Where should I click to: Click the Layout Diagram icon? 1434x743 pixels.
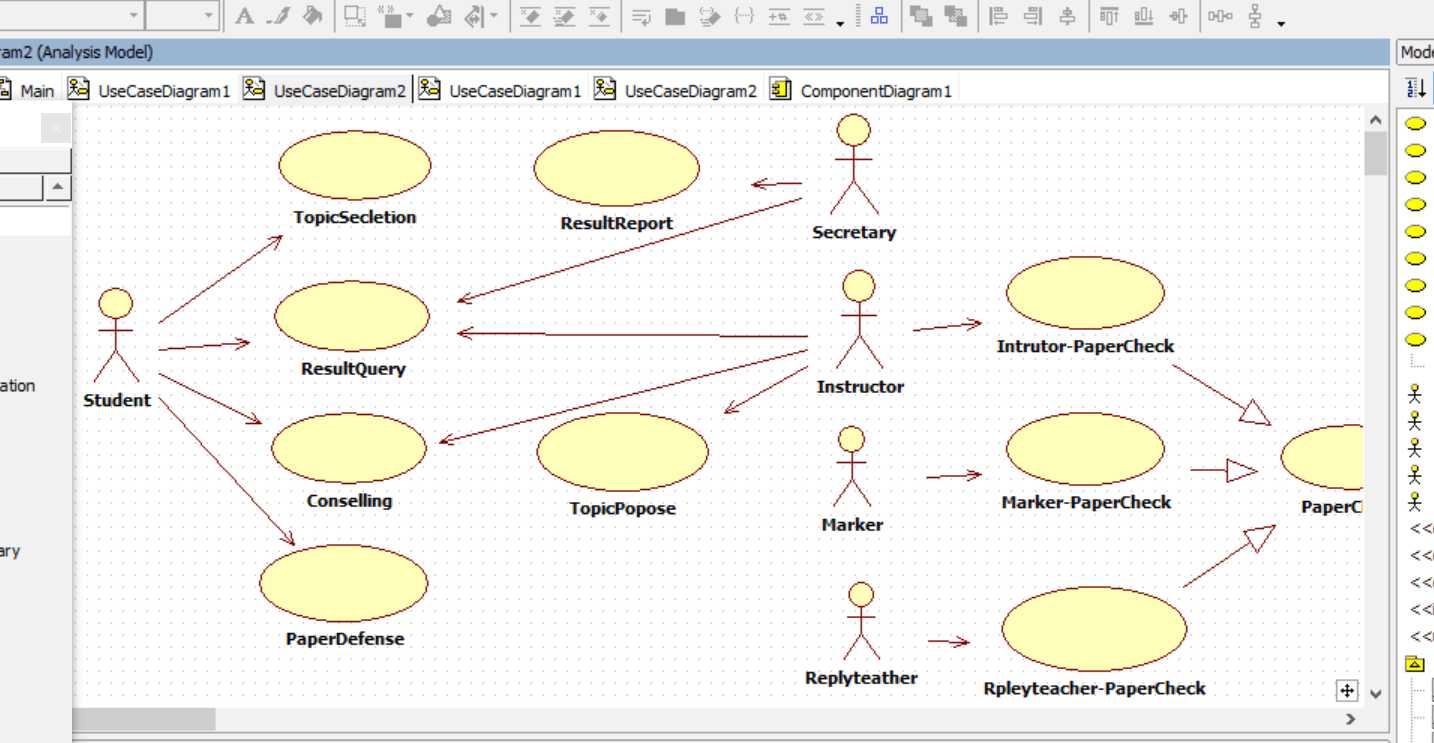(x=880, y=16)
